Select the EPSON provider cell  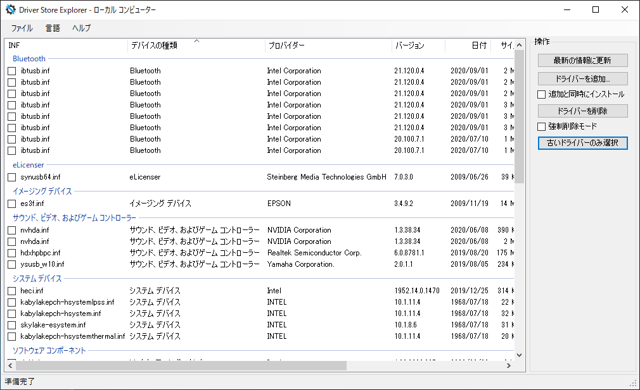[x=279, y=204]
